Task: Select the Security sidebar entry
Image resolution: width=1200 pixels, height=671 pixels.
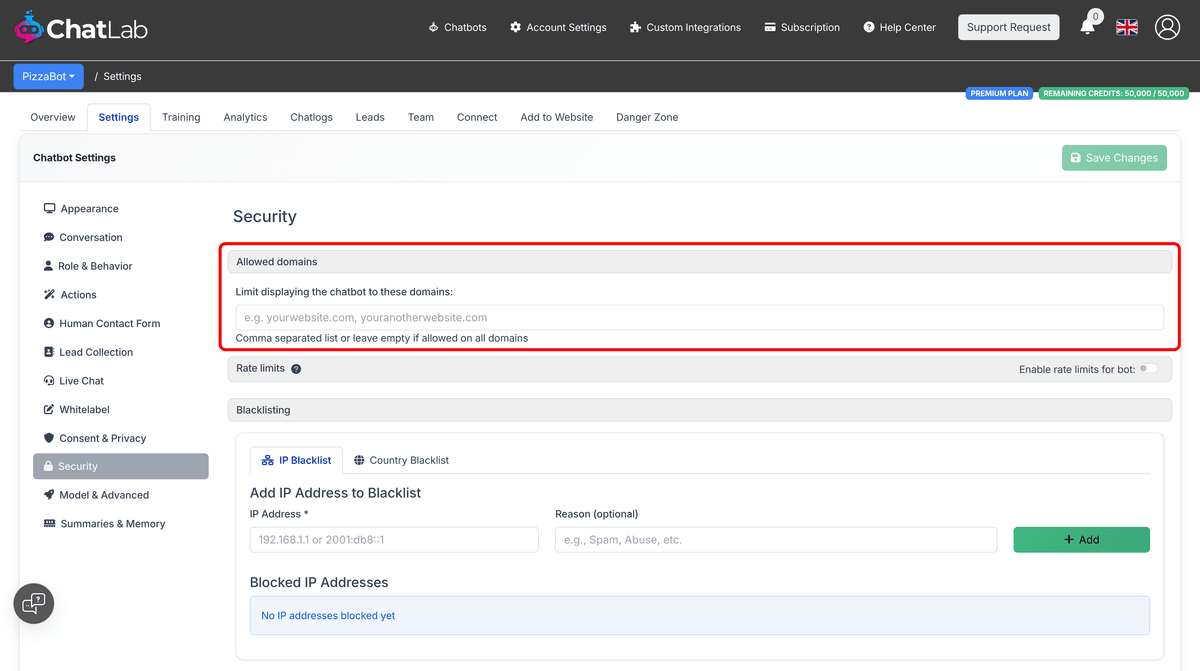Action: point(120,466)
